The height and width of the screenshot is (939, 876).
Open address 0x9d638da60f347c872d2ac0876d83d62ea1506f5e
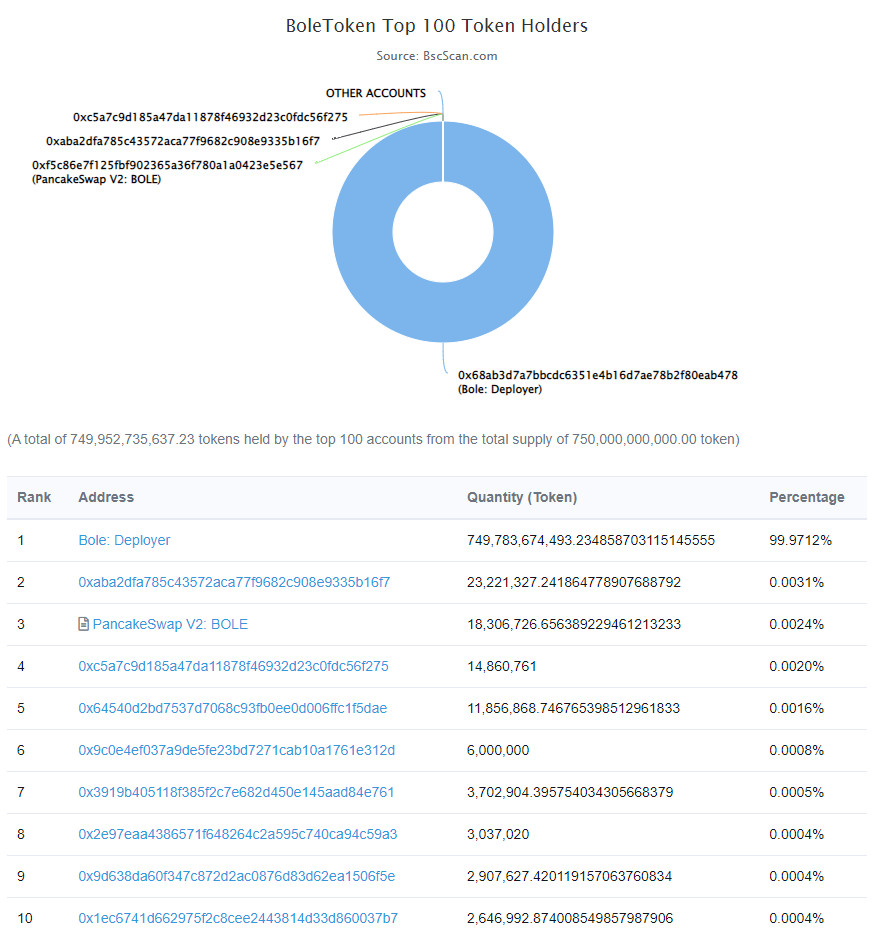(x=237, y=876)
